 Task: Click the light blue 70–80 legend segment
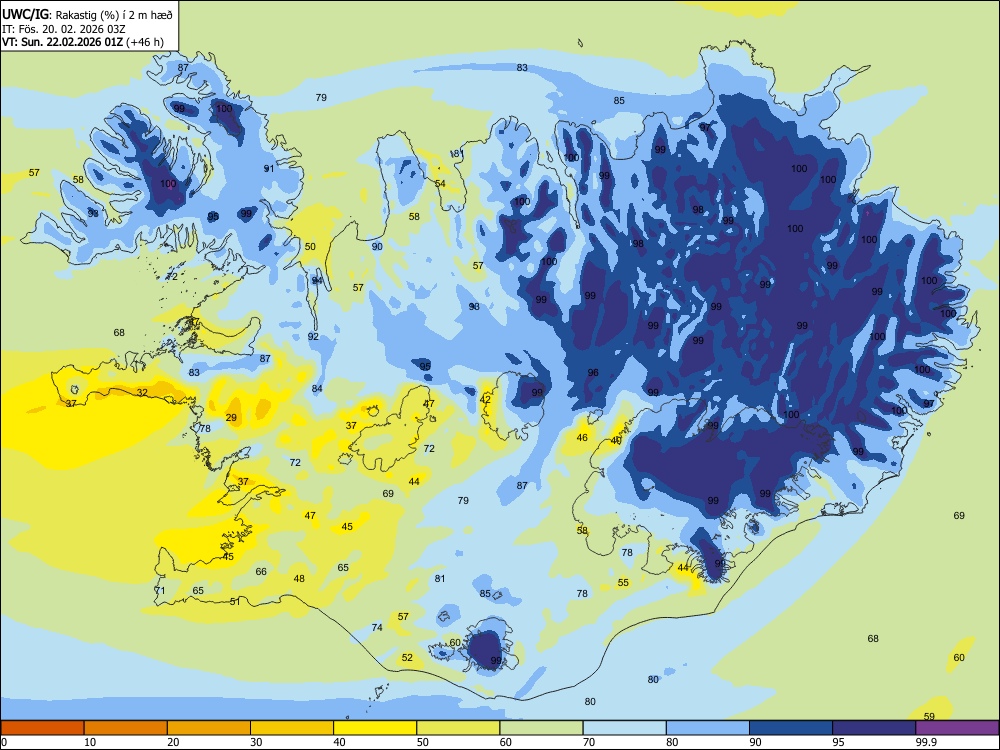pos(624,728)
